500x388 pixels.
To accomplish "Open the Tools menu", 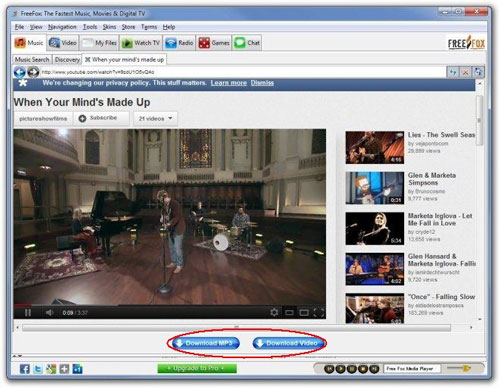I will pos(90,27).
